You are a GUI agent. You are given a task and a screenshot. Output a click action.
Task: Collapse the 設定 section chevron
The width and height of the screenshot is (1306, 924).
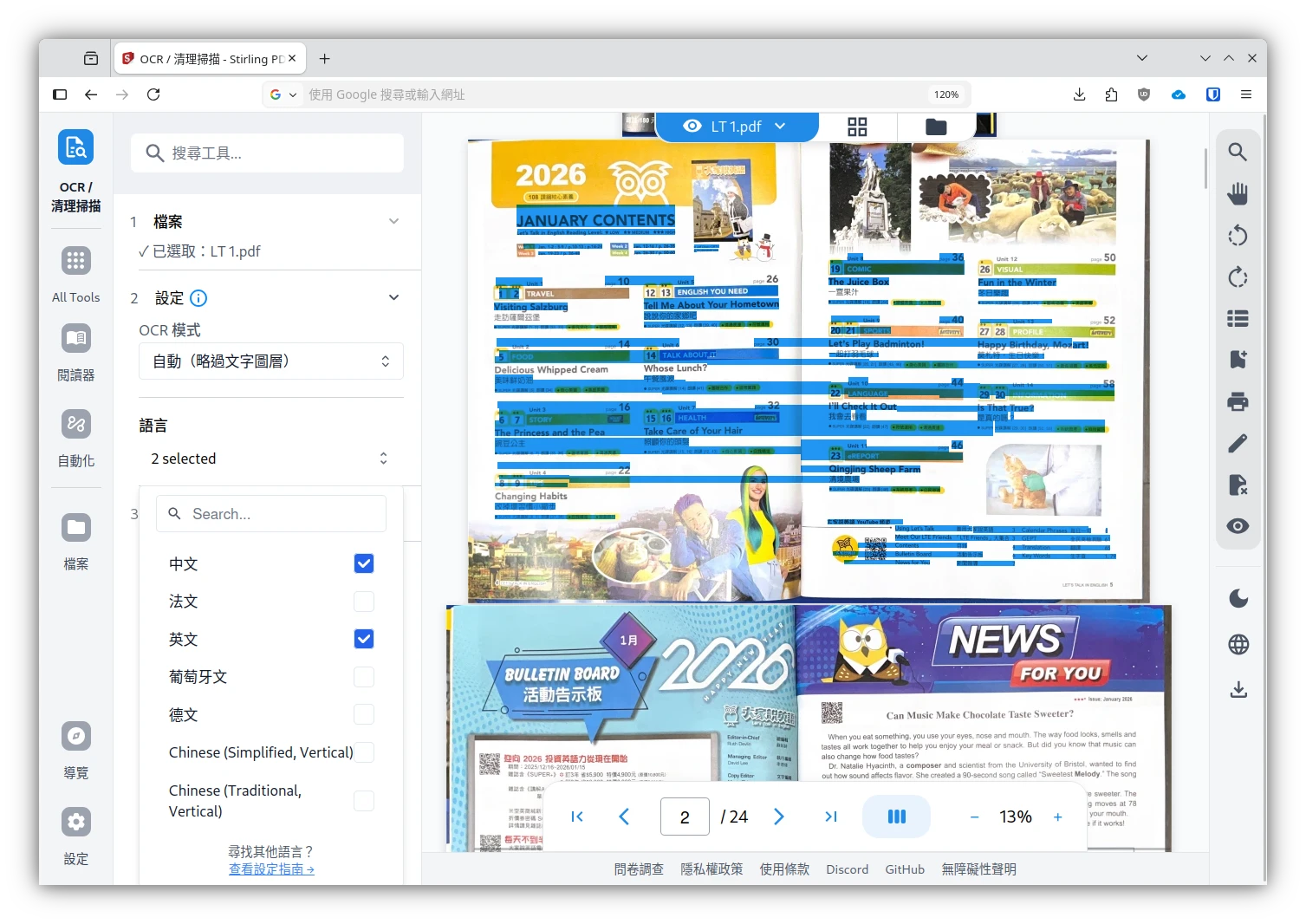point(393,297)
